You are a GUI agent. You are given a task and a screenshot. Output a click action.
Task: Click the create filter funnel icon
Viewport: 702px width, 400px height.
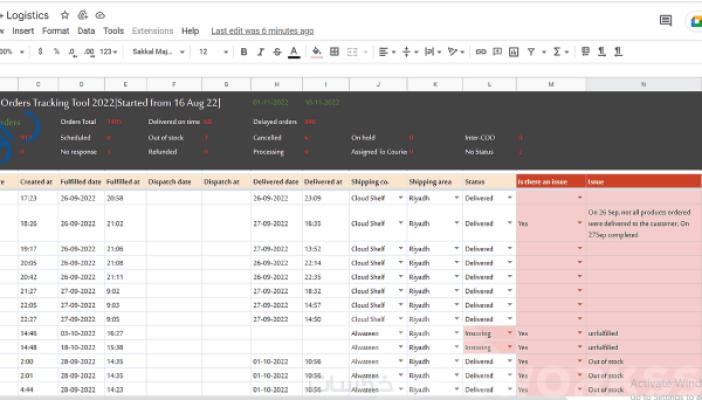click(x=531, y=52)
